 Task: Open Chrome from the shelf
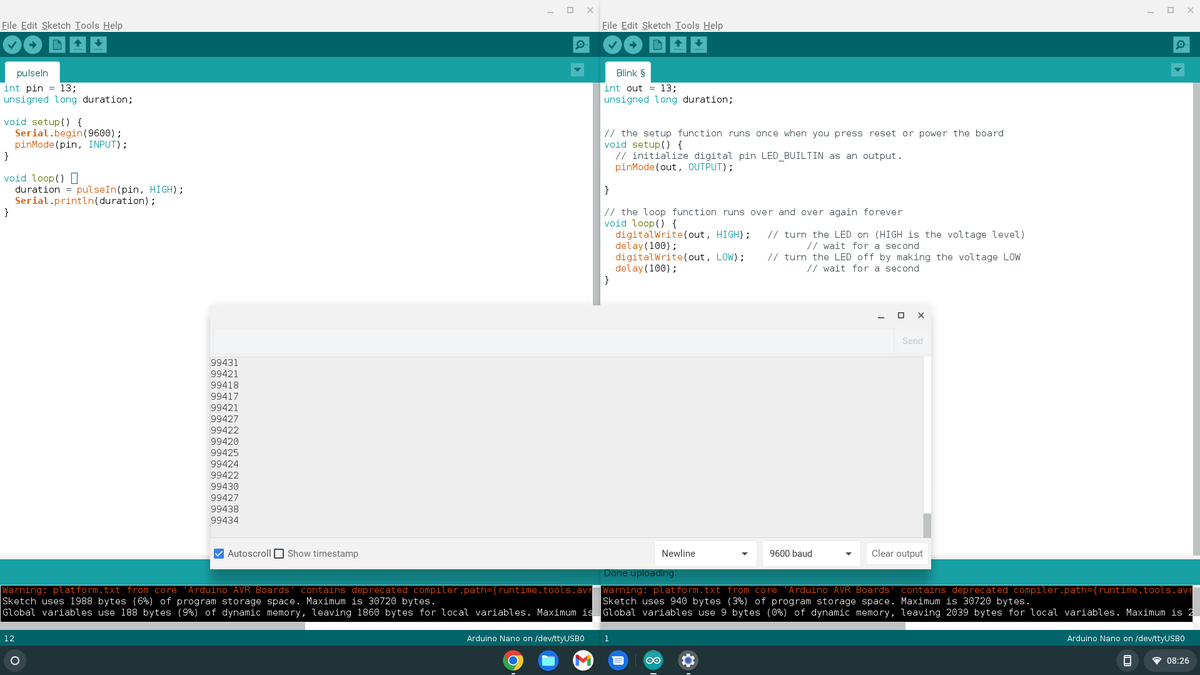[x=513, y=660]
